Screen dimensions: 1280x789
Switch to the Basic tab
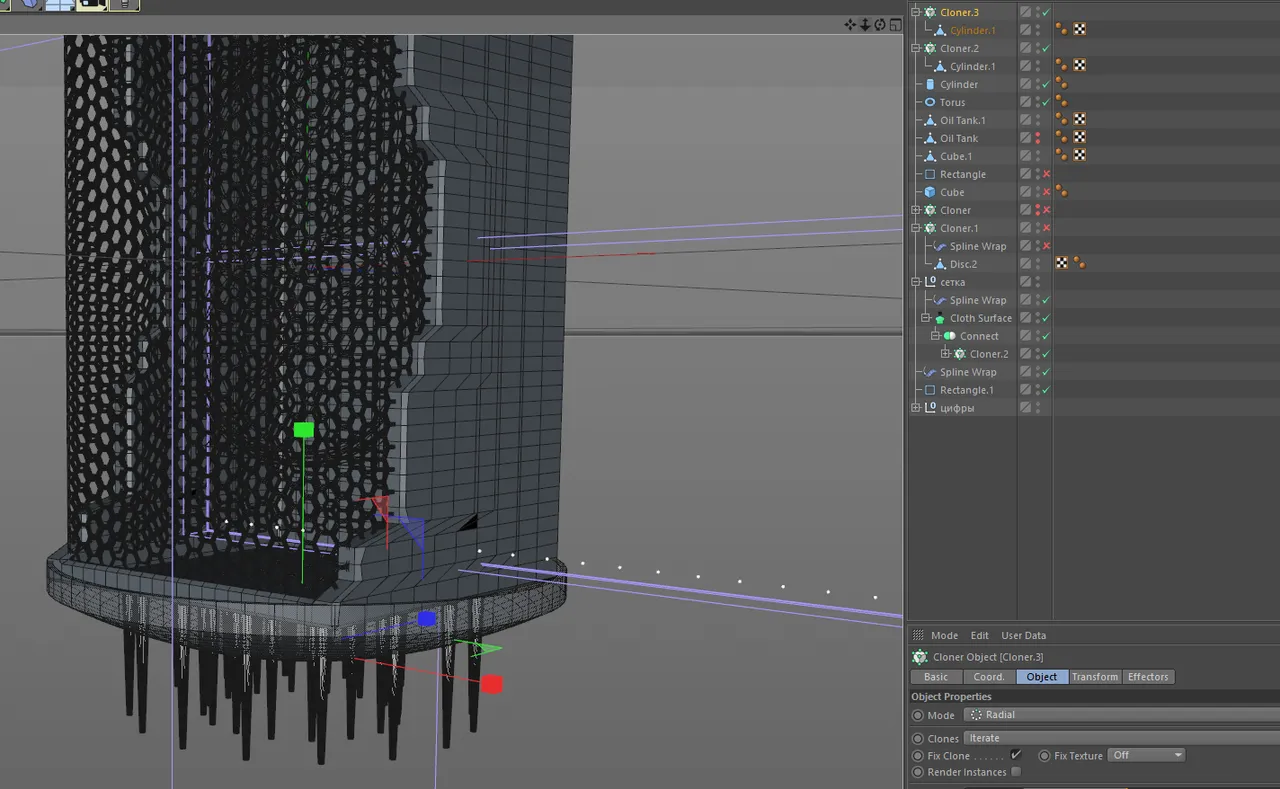(936, 677)
